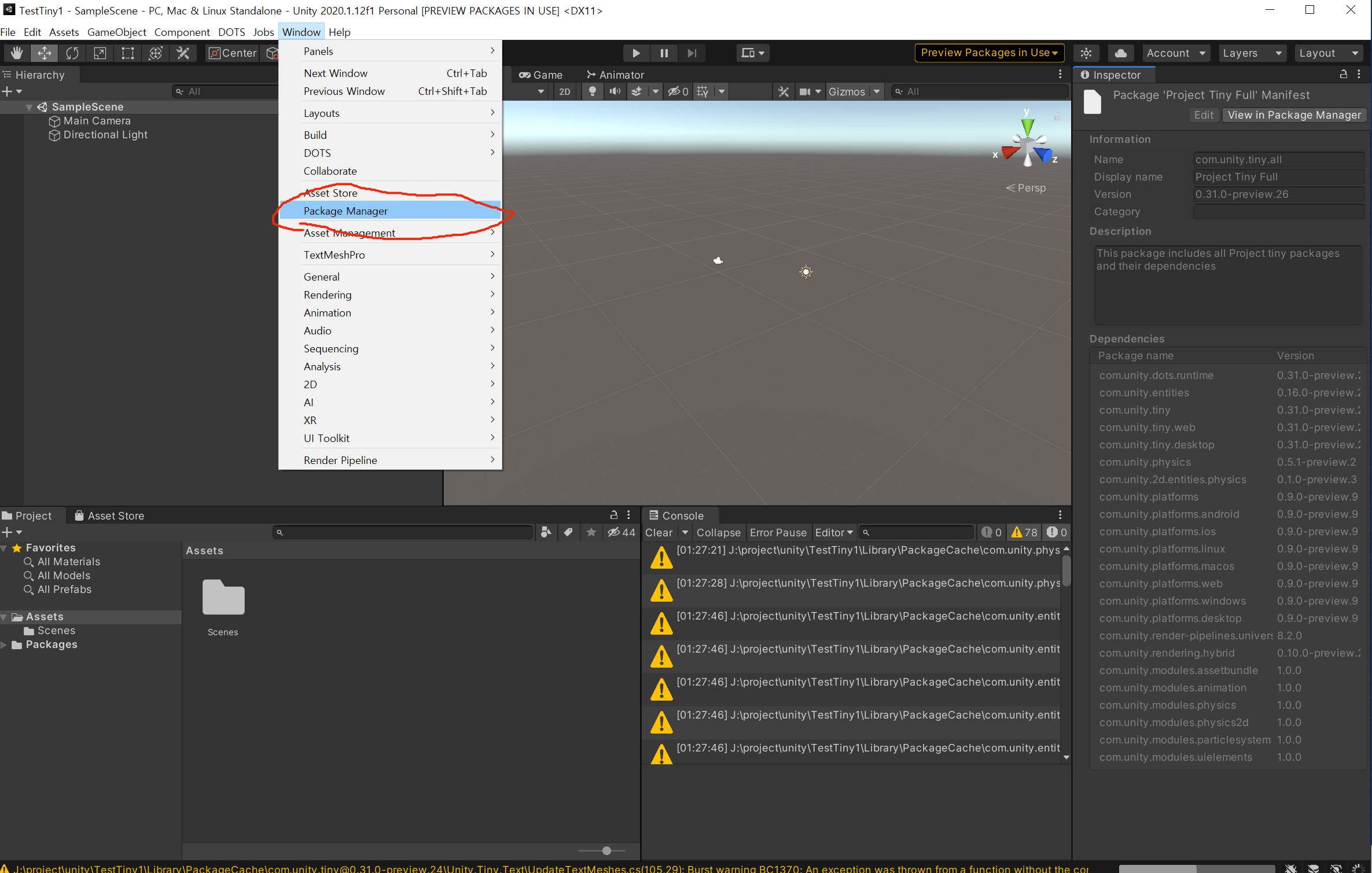Image resolution: width=1372 pixels, height=873 pixels.
Task: Toggle scene audio mute icon
Action: [x=615, y=91]
